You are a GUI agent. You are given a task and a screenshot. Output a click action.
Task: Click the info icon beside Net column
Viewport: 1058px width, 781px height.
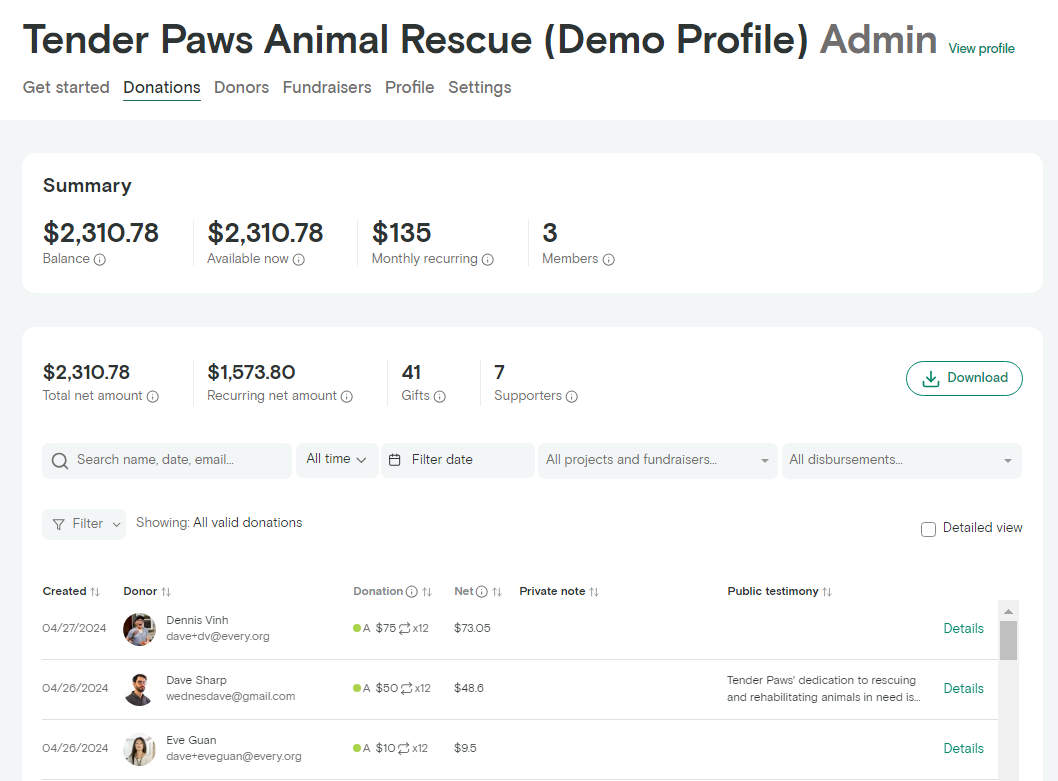(x=482, y=592)
